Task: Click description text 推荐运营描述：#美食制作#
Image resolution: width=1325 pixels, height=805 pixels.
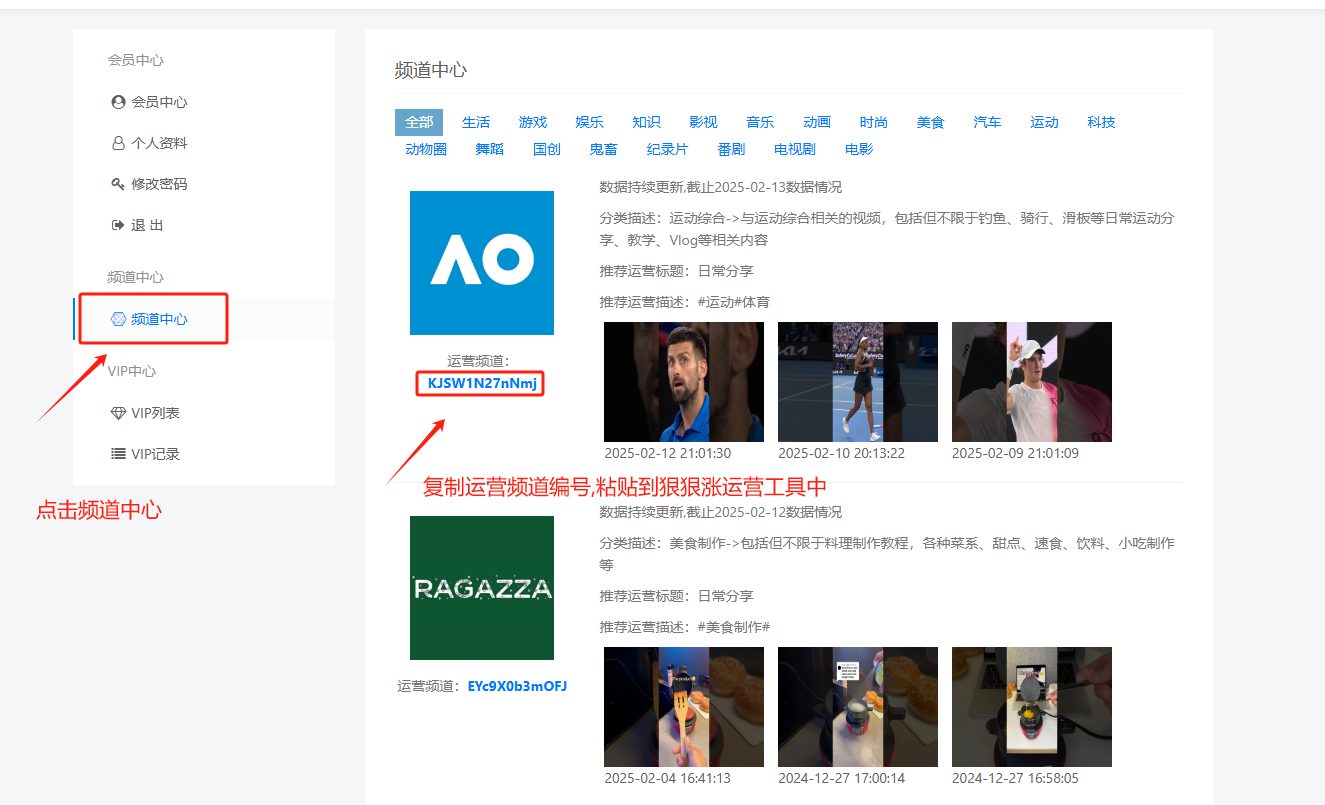Action: pyautogui.click(x=685, y=627)
